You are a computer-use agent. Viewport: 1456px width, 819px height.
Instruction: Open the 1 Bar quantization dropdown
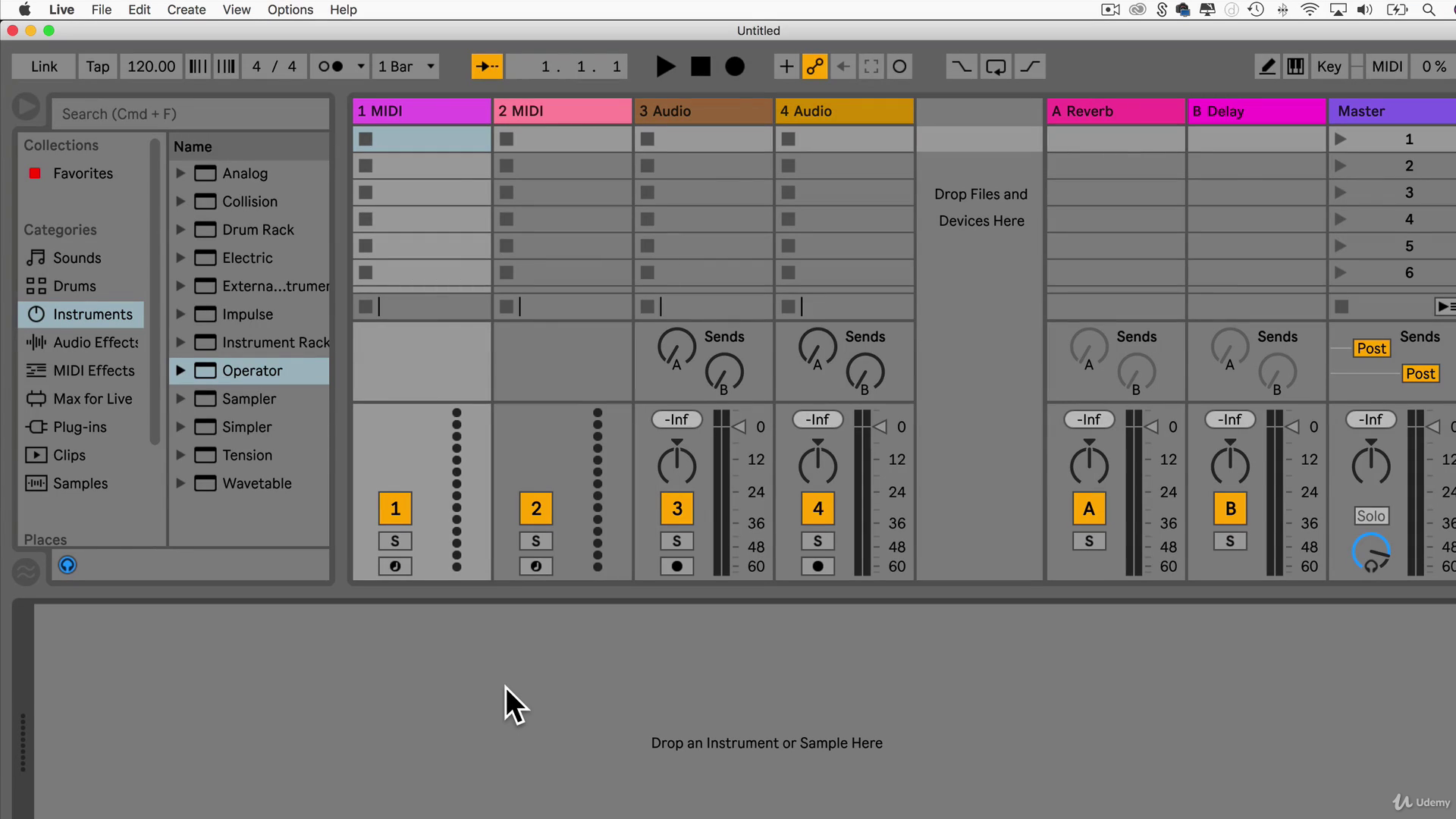[406, 67]
